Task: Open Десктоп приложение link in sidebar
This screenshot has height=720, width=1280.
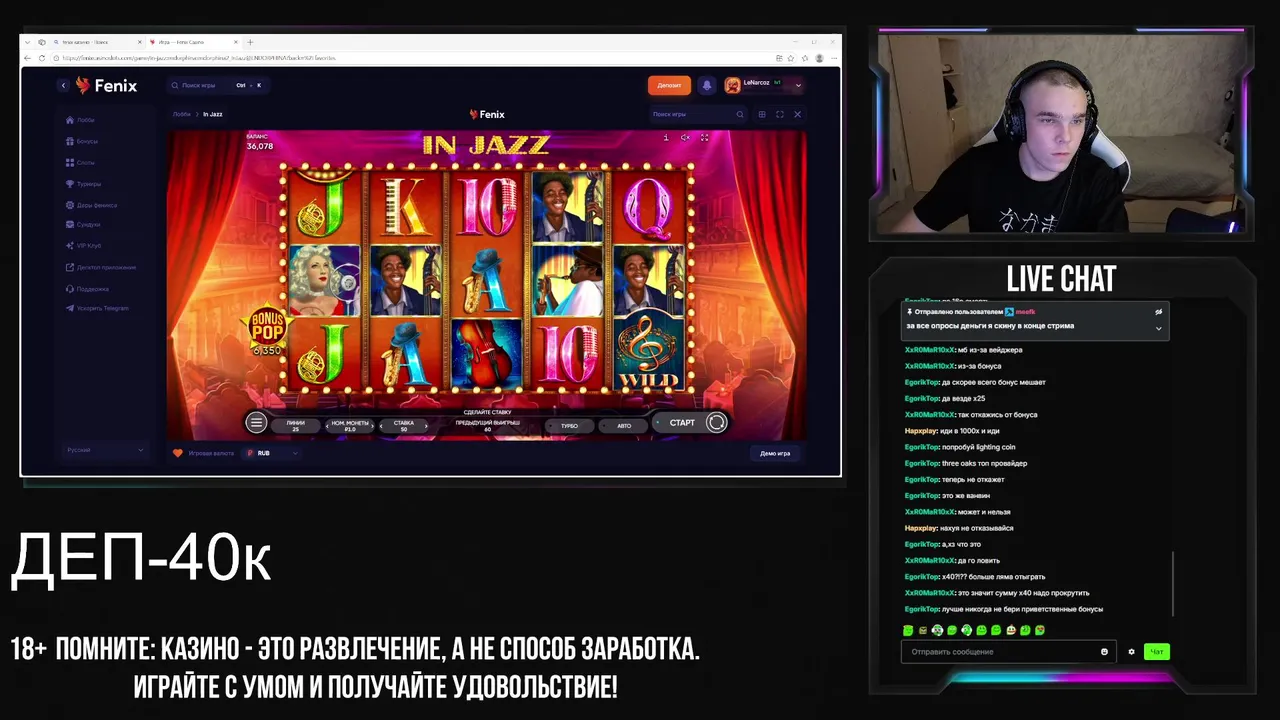Action: (100, 267)
